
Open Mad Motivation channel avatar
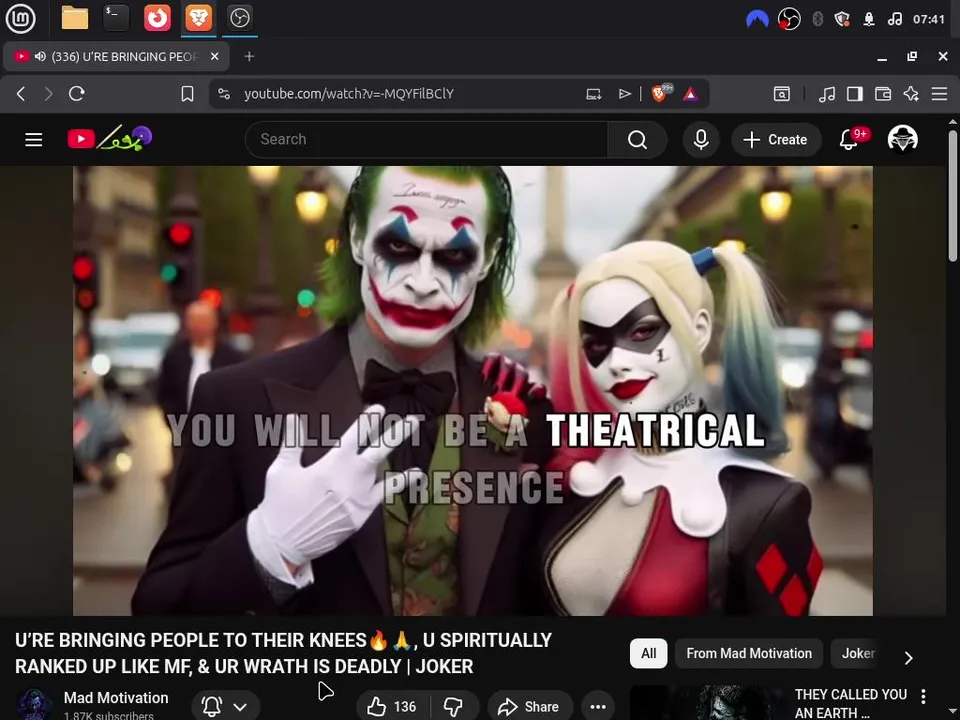[x=34, y=704]
